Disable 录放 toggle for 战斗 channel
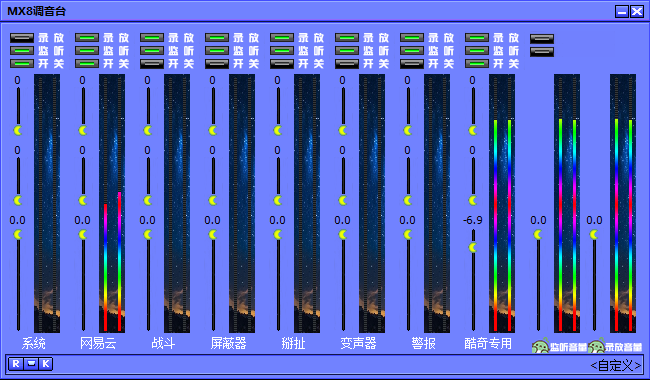Image resolution: width=650 pixels, height=380 pixels. [x=152, y=38]
